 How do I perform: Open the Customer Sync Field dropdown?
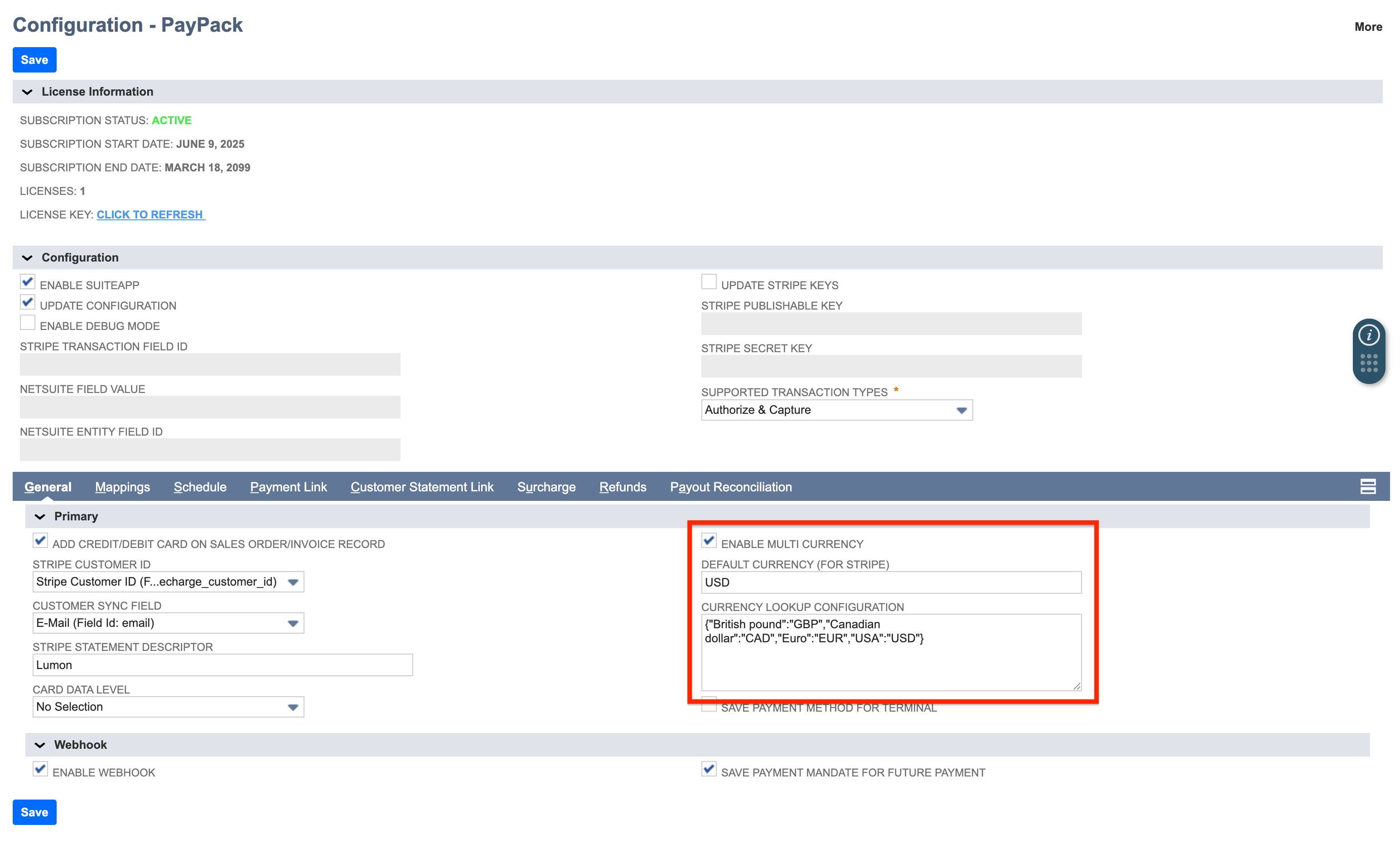[168, 623]
